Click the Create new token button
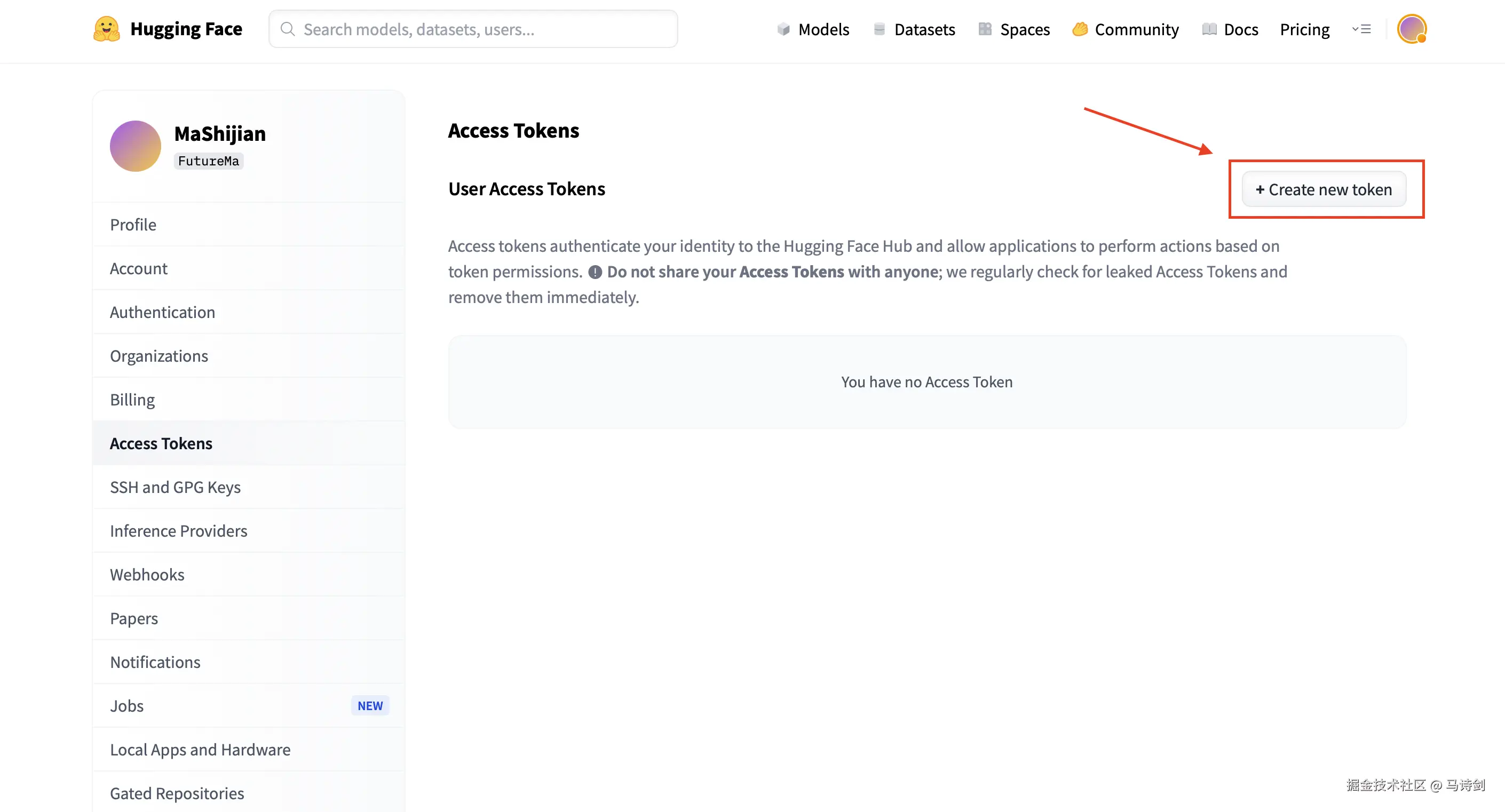The height and width of the screenshot is (812, 1505). click(x=1324, y=189)
